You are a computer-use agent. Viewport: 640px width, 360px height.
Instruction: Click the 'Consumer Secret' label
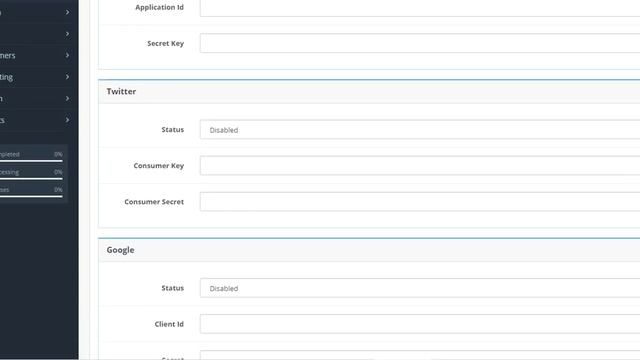154,202
